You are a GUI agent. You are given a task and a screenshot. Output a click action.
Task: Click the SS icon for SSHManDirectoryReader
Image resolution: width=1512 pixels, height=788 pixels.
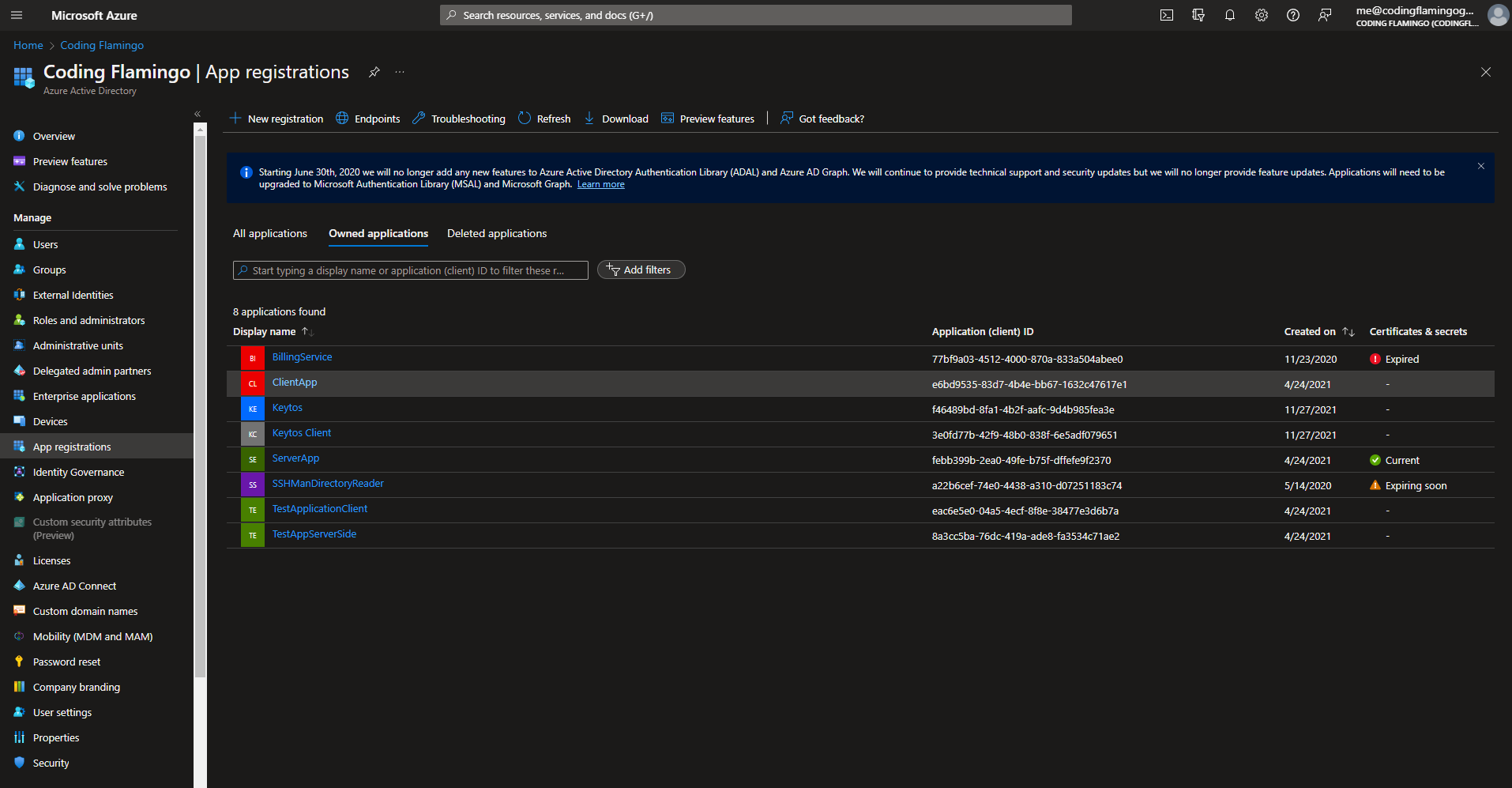click(x=253, y=484)
